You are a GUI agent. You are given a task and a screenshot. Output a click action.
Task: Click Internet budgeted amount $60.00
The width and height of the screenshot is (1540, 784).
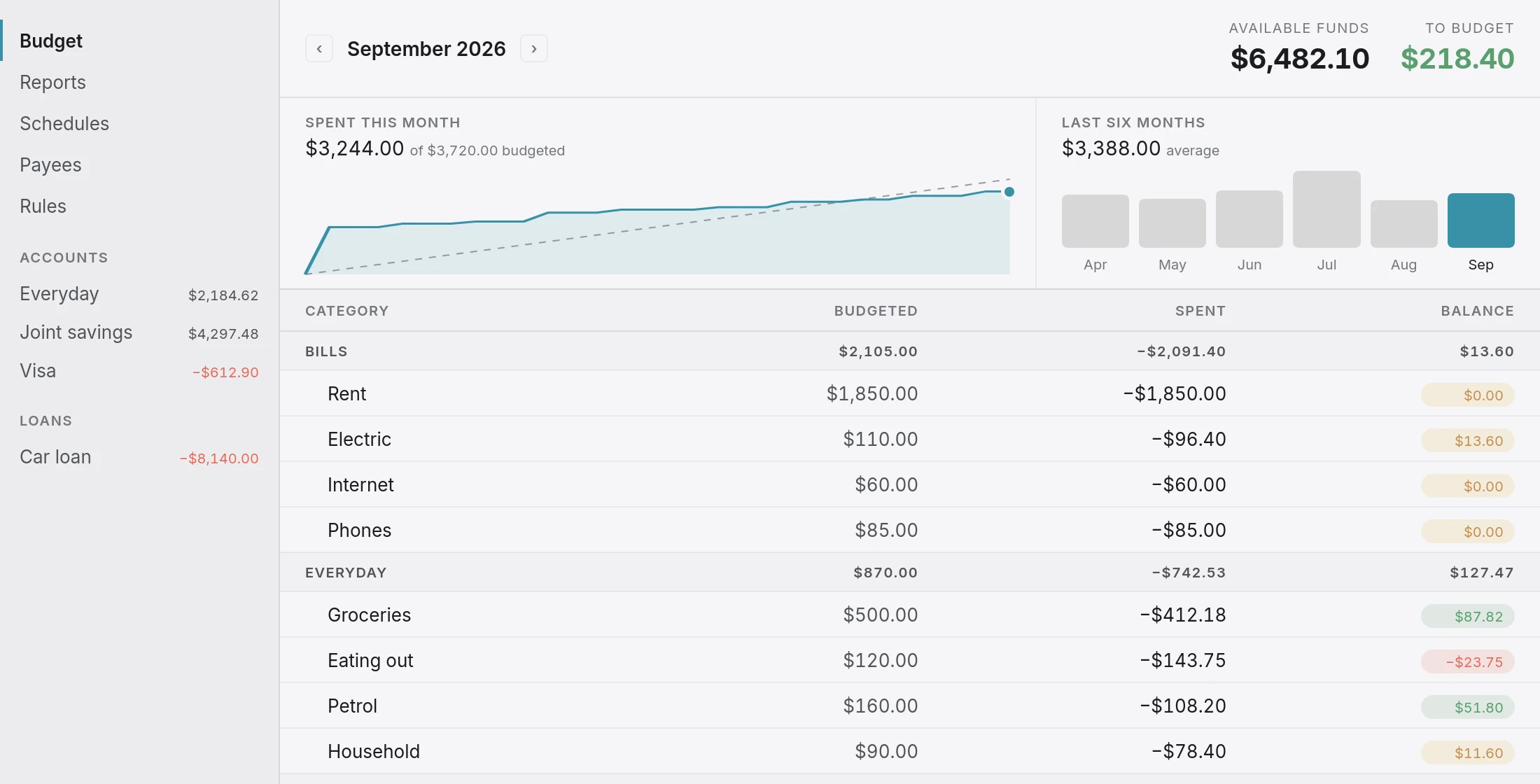tap(886, 484)
